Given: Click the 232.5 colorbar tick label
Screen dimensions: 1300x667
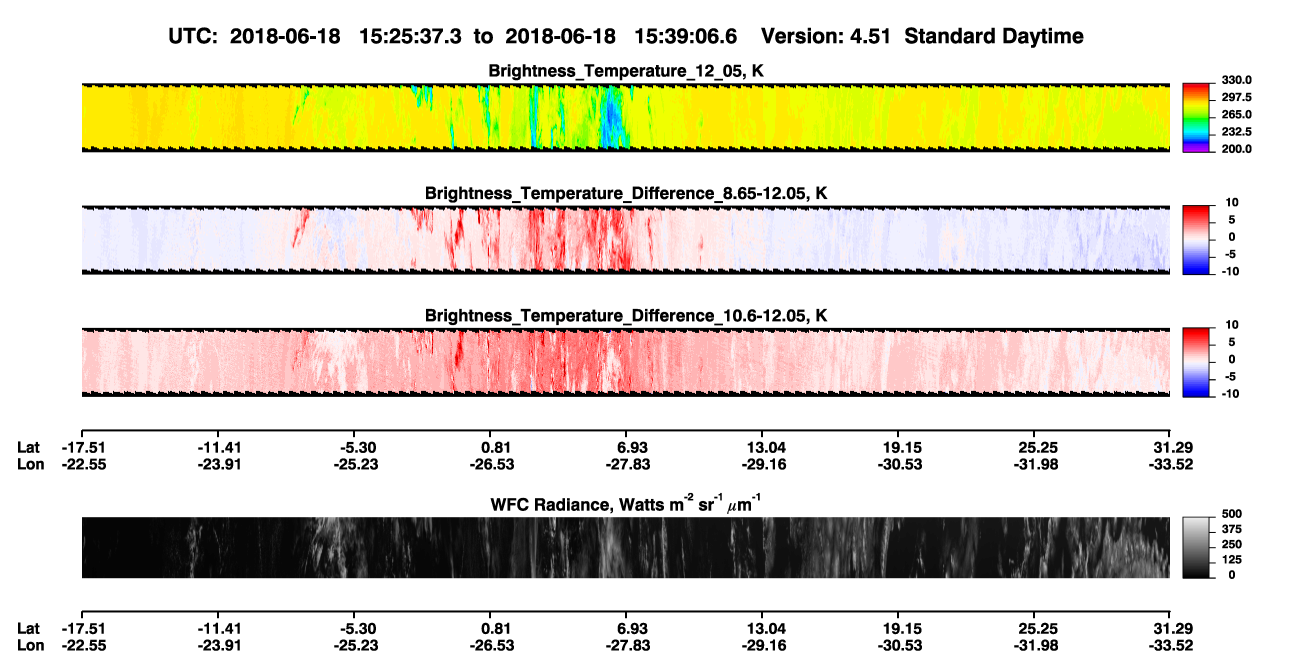Looking at the screenshot, I should click(x=1234, y=131).
